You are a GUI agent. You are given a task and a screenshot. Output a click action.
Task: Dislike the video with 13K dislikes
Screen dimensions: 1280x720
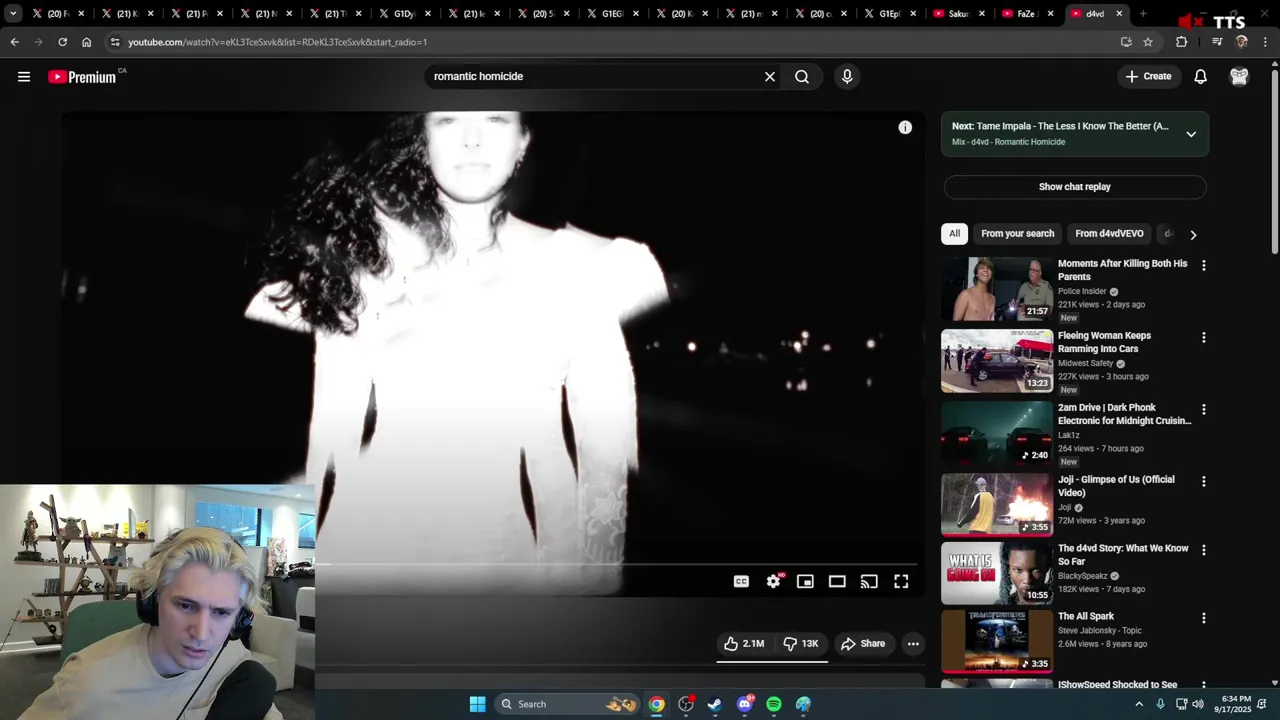click(800, 644)
